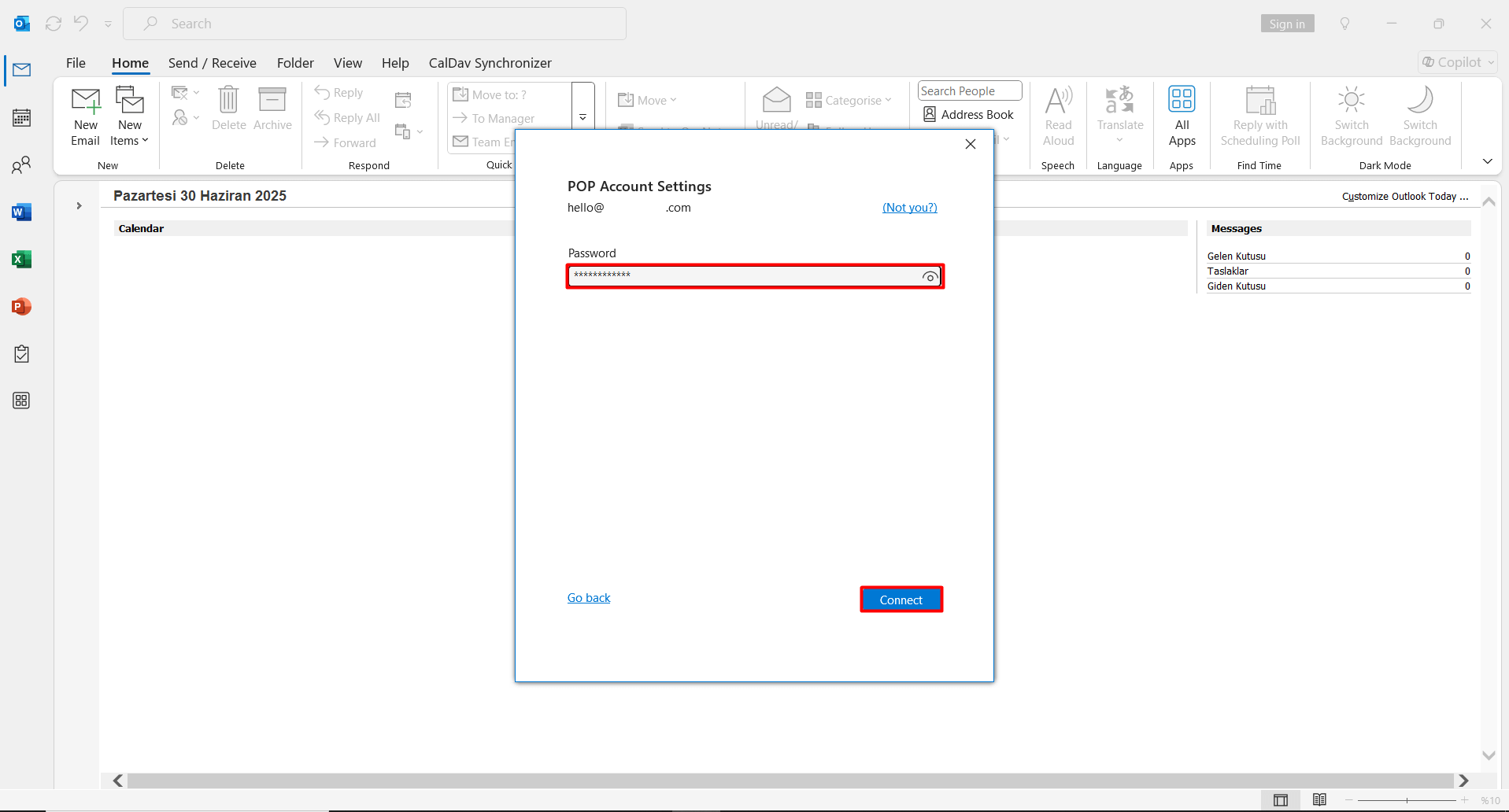The height and width of the screenshot is (812, 1509).
Task: Open the Folder tab
Action: click(x=295, y=63)
